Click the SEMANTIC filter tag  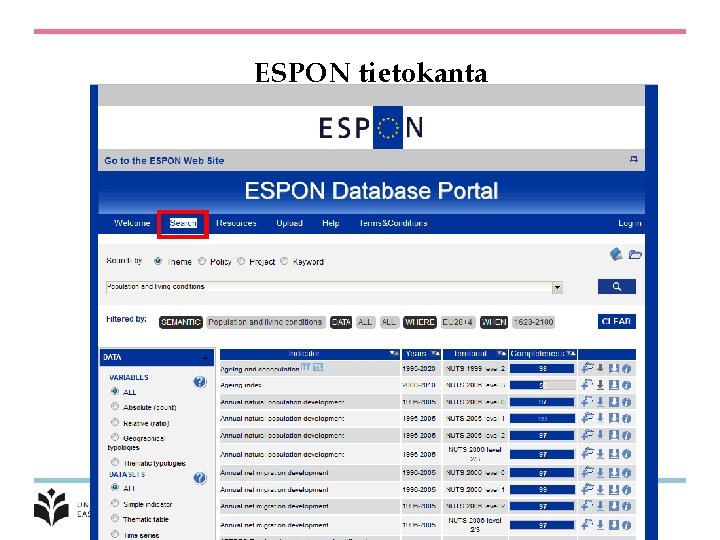[x=181, y=322]
